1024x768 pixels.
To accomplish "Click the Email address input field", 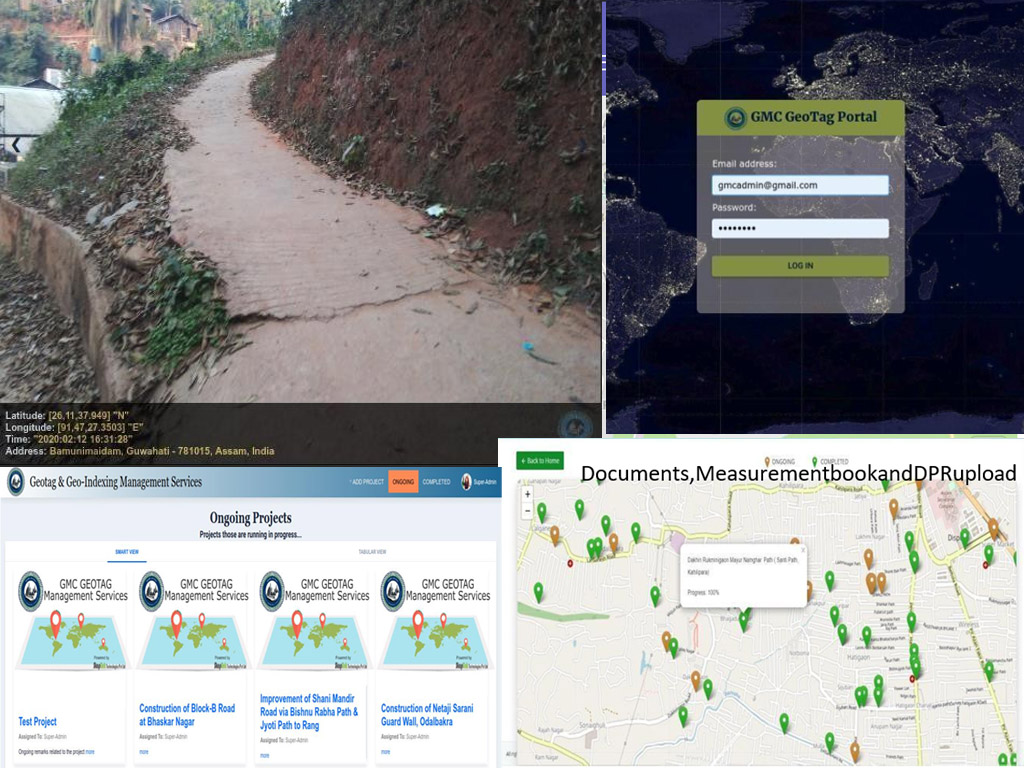I will point(800,185).
